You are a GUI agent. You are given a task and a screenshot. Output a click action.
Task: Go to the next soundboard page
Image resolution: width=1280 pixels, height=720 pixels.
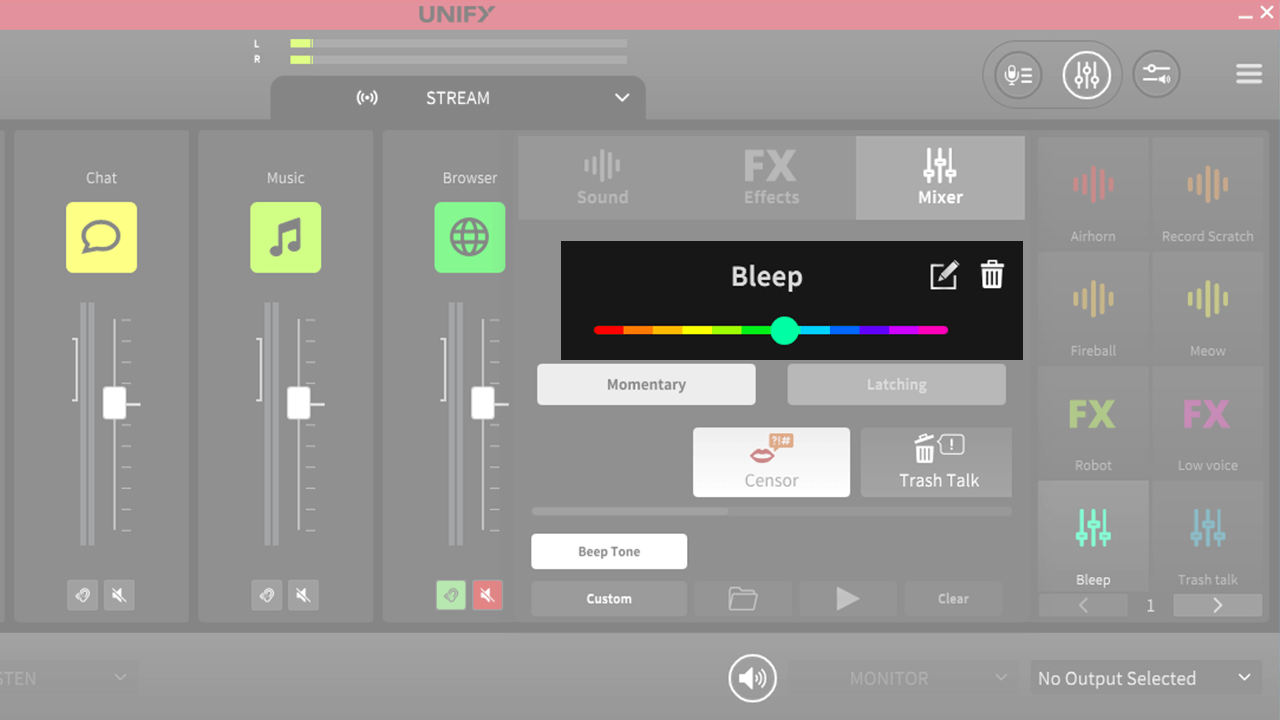point(1216,605)
